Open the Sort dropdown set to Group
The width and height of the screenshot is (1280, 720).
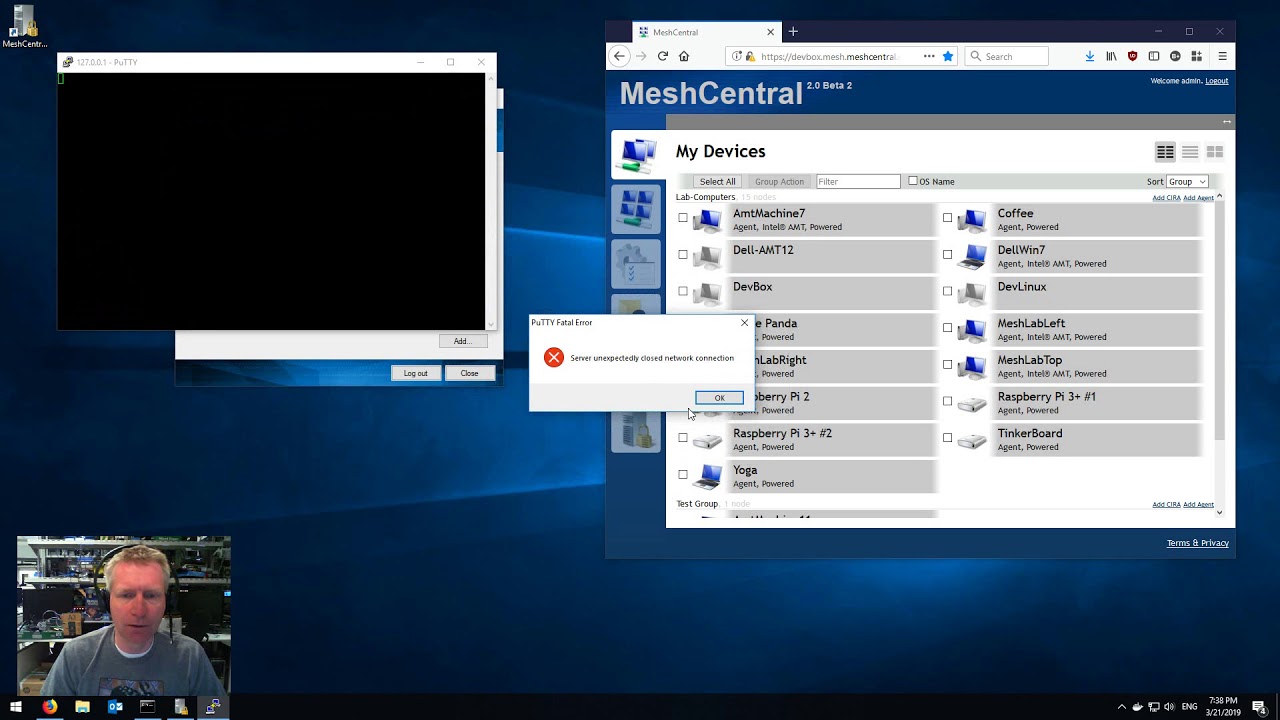pyautogui.click(x=1187, y=182)
